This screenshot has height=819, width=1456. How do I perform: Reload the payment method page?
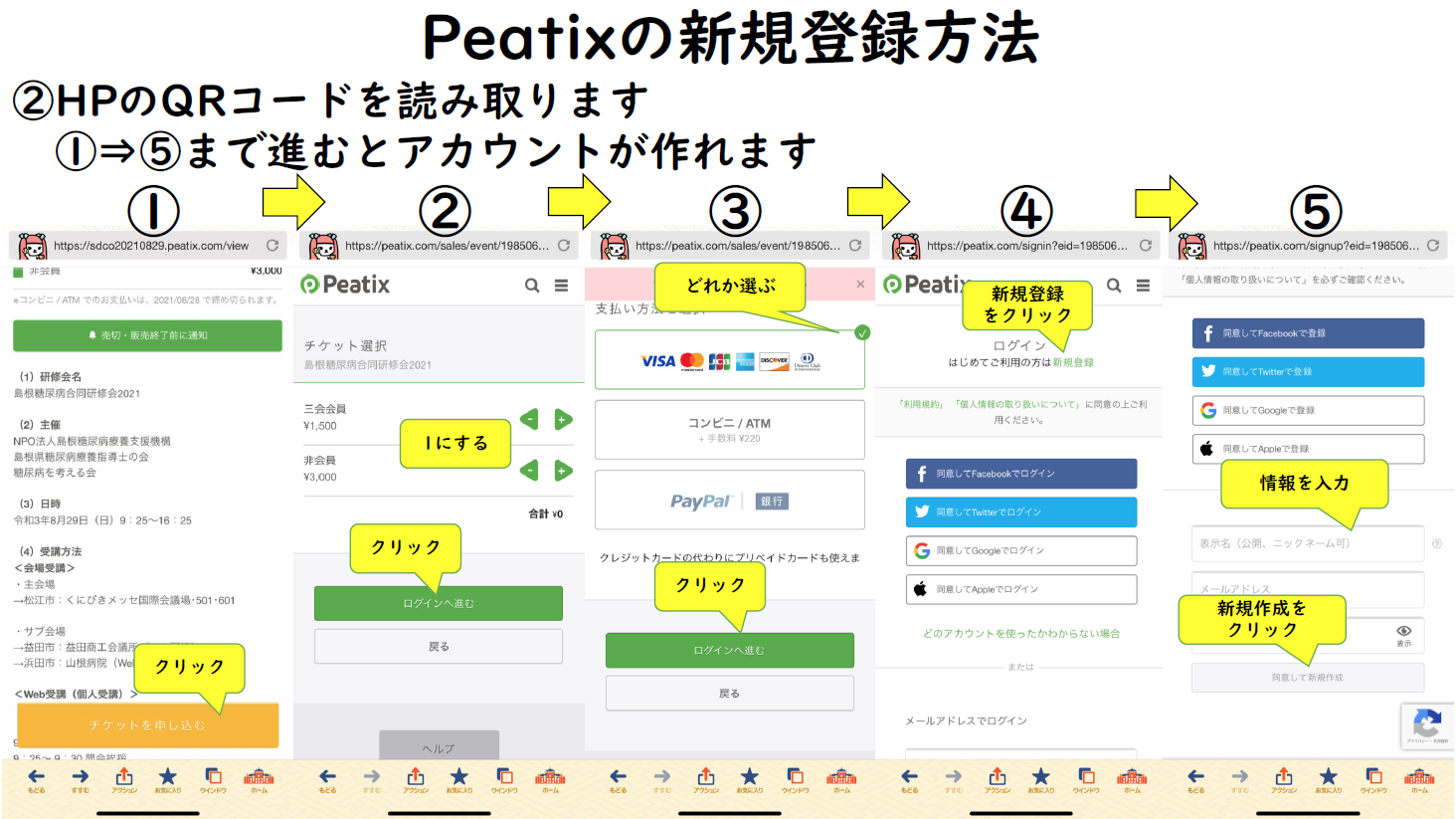click(x=855, y=246)
